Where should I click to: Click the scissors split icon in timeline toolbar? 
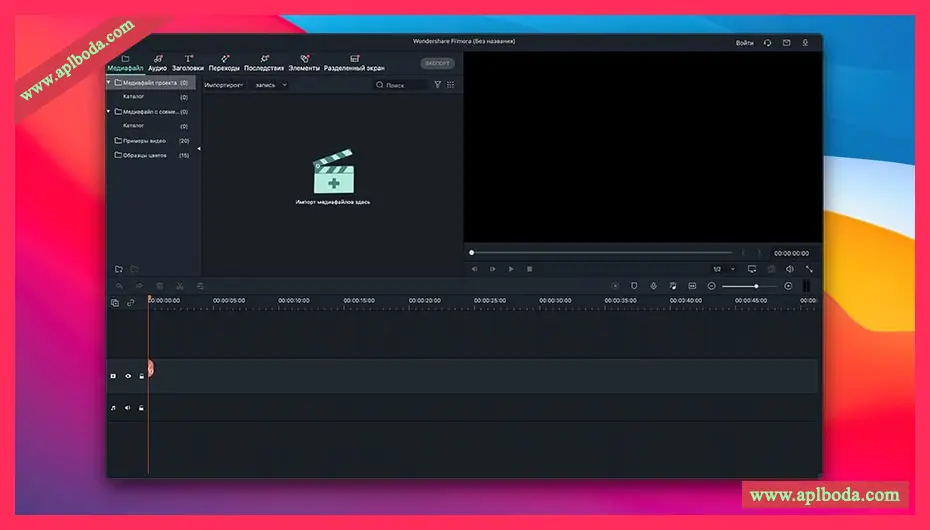pyautogui.click(x=180, y=286)
